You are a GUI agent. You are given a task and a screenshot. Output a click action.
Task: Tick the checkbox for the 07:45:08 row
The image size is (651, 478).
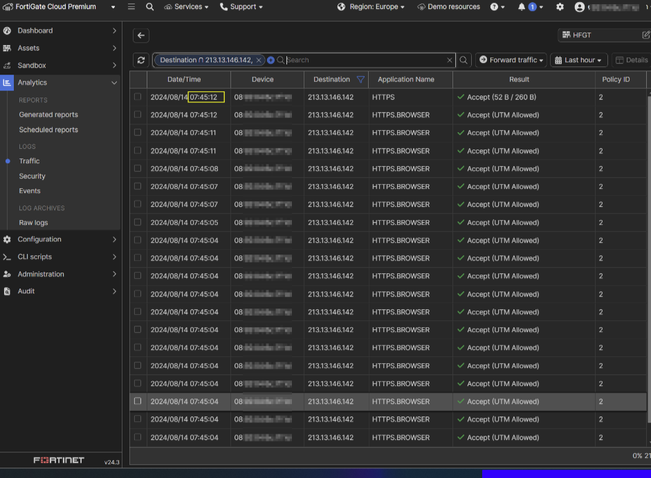click(x=138, y=169)
